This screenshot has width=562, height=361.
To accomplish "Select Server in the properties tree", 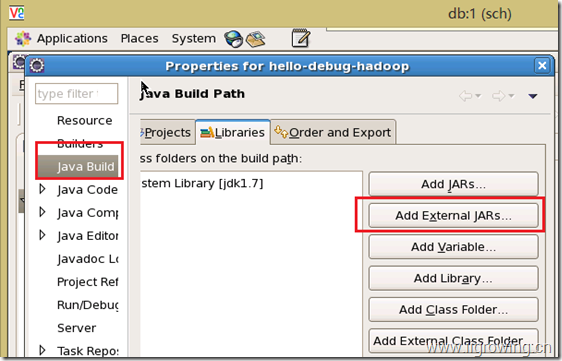I will 76,328.
